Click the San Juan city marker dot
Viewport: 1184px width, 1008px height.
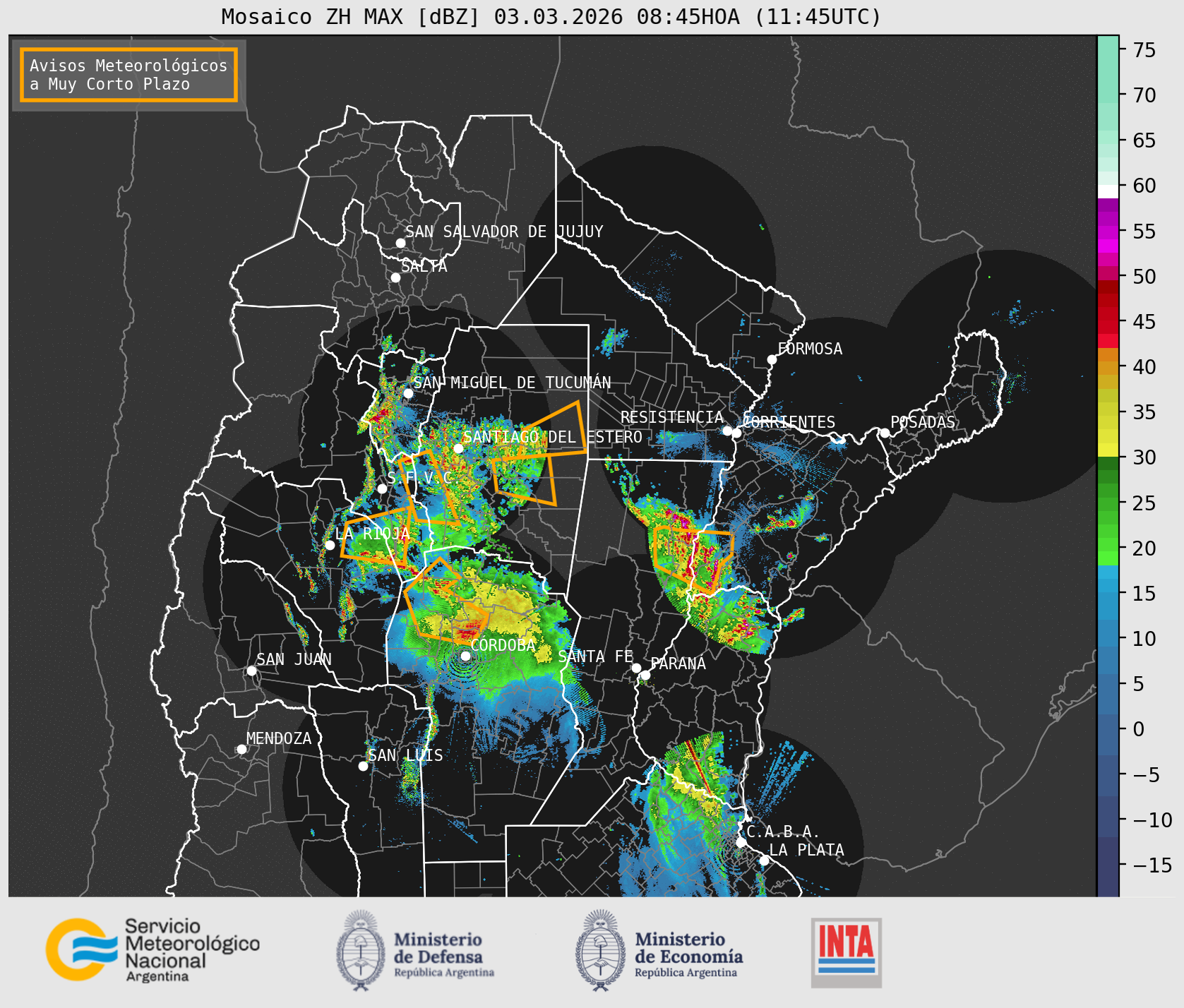click(251, 671)
